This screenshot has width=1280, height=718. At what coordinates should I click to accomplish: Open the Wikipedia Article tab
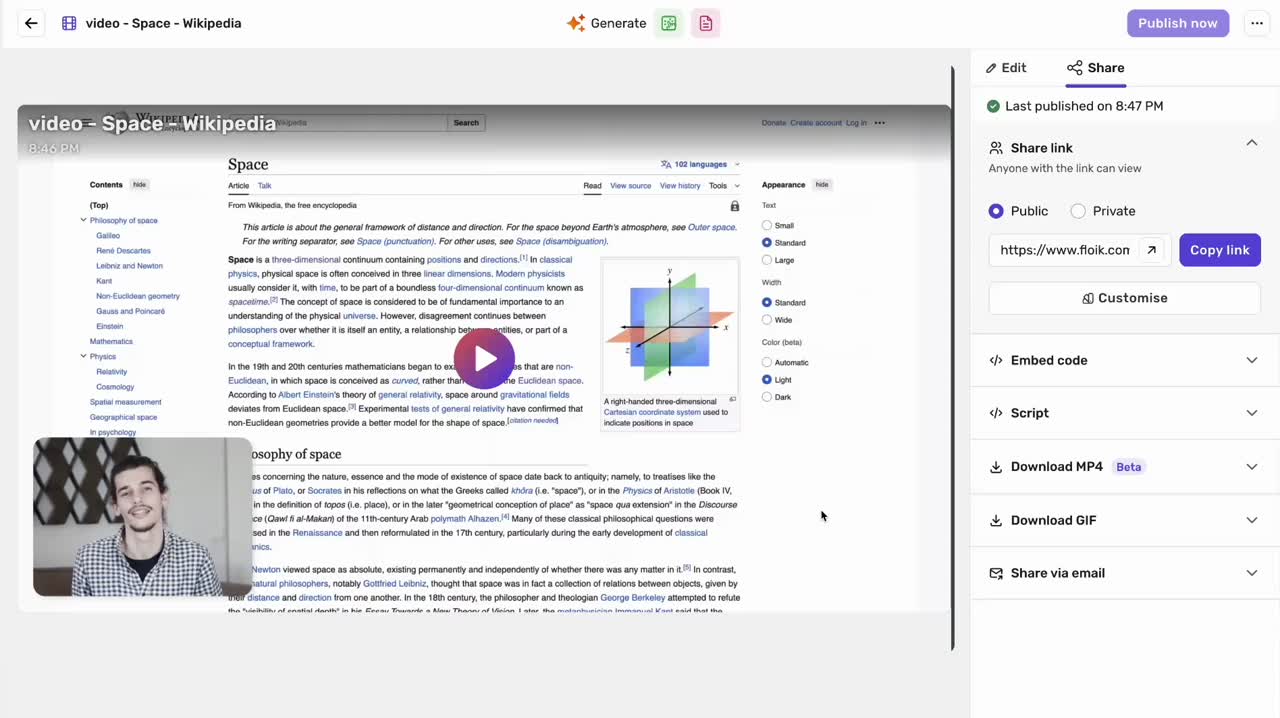pyautogui.click(x=238, y=186)
